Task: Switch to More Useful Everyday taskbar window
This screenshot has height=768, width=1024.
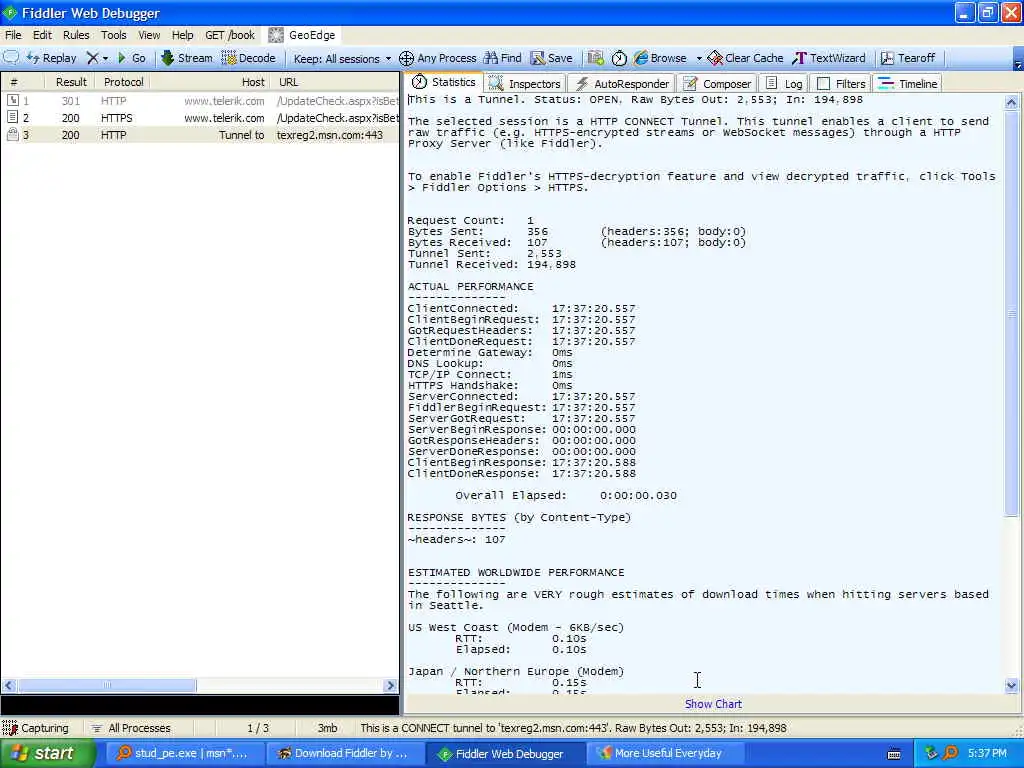Action: (664, 753)
